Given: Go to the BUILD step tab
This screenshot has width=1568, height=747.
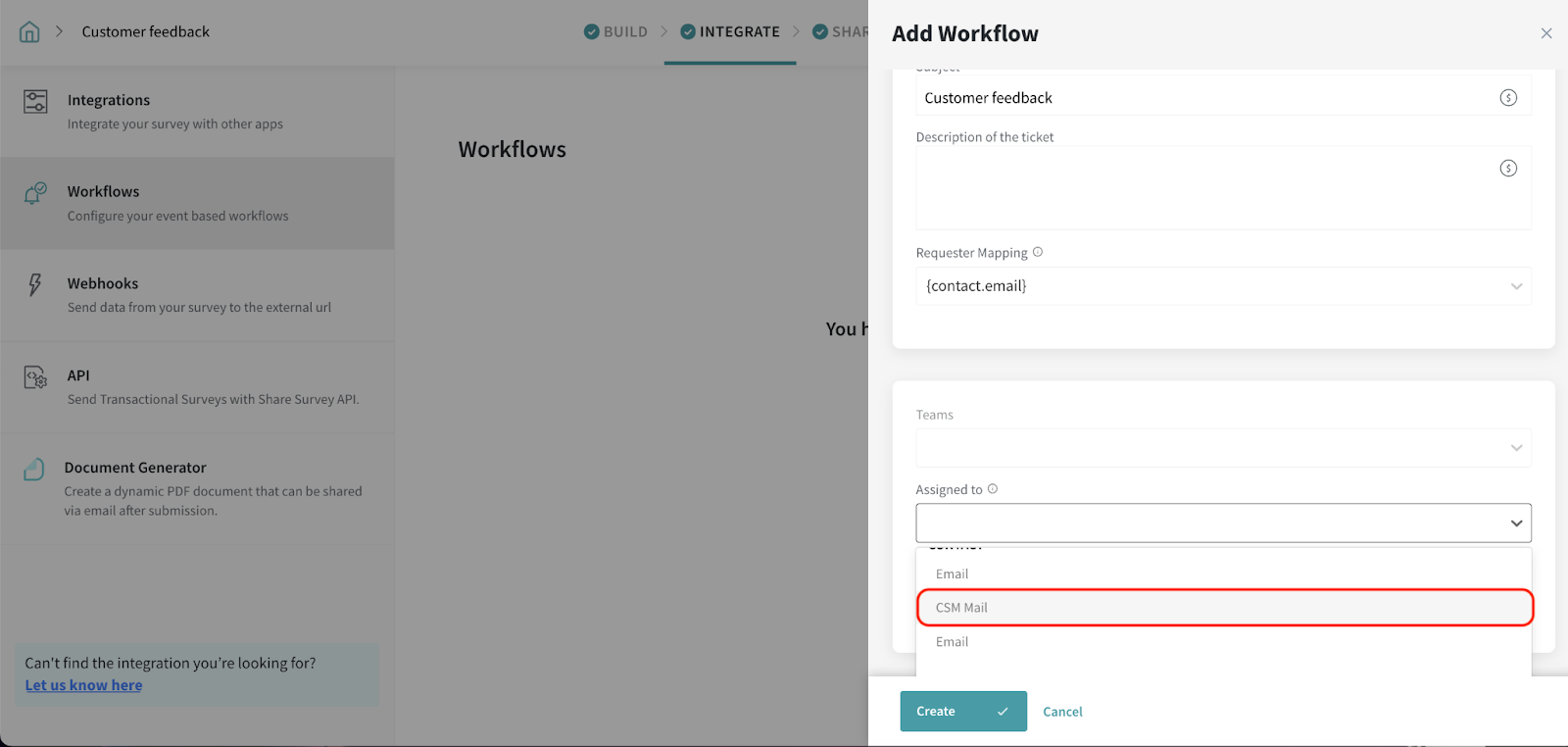Looking at the screenshot, I should 616,31.
